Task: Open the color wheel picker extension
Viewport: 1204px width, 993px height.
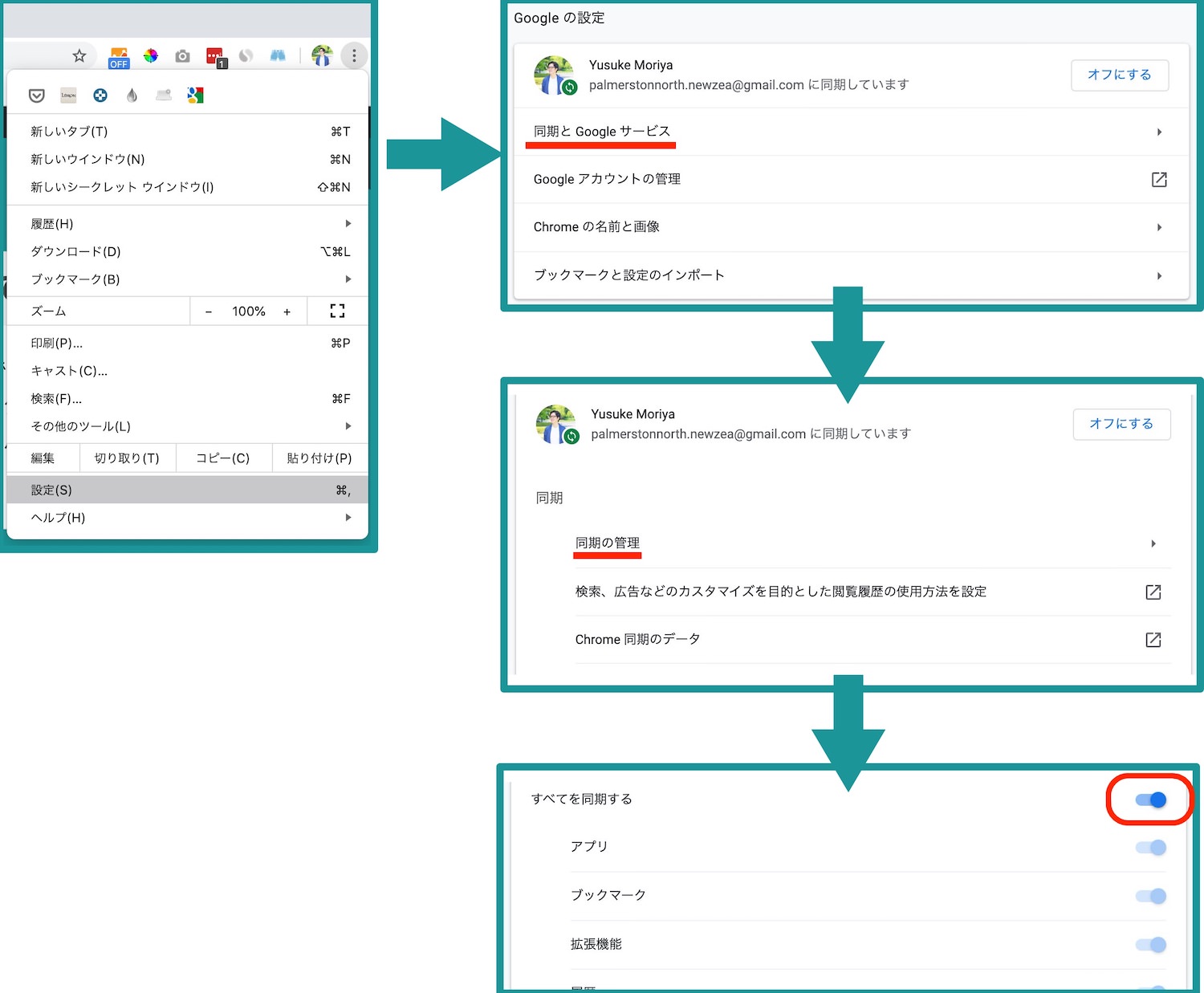Action: (x=150, y=56)
